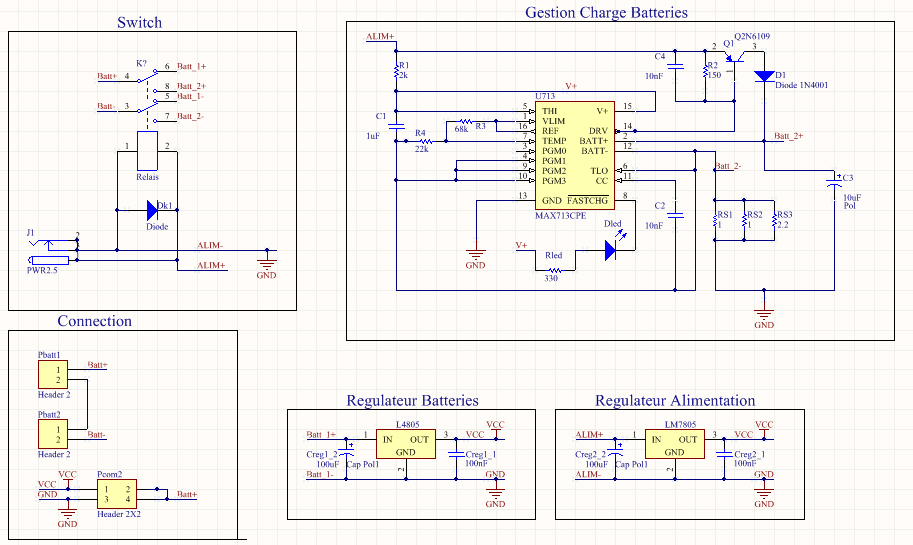The image size is (913, 545).
Task: Select the 'Cap Pol1' label in Regulateur Batteries
Action: [362, 464]
